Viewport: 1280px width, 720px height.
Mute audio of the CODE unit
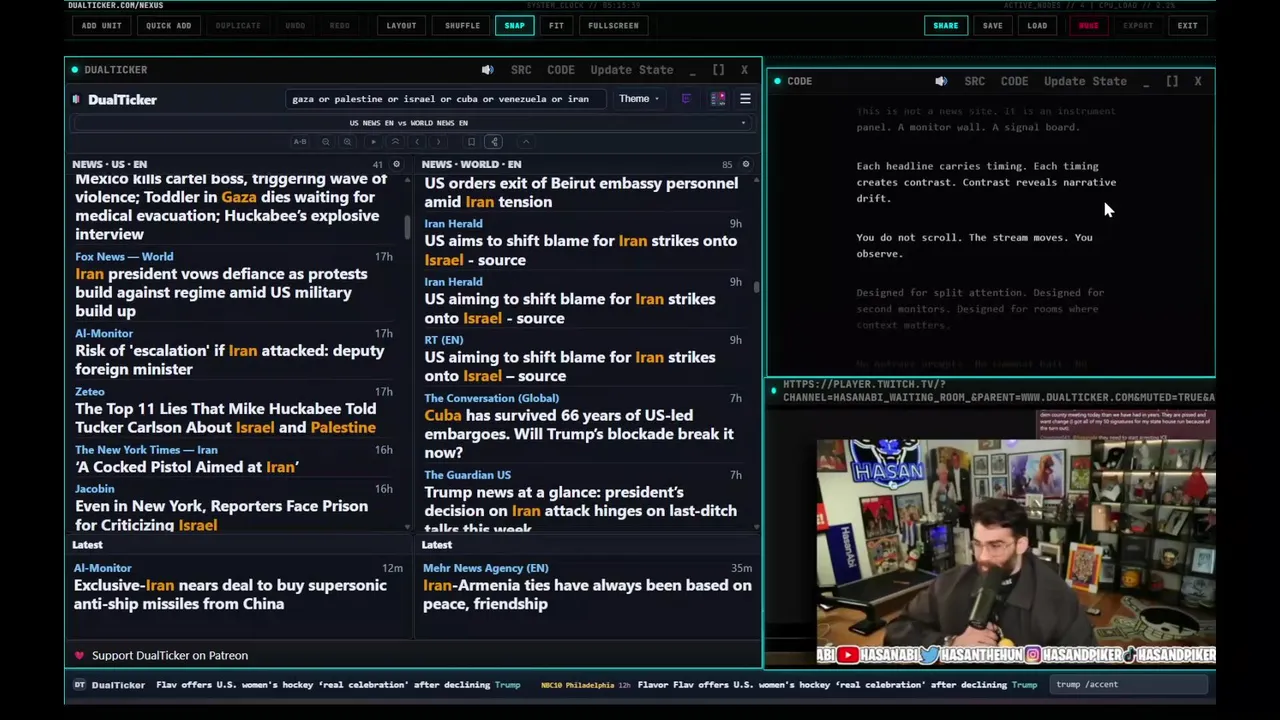coord(941,81)
